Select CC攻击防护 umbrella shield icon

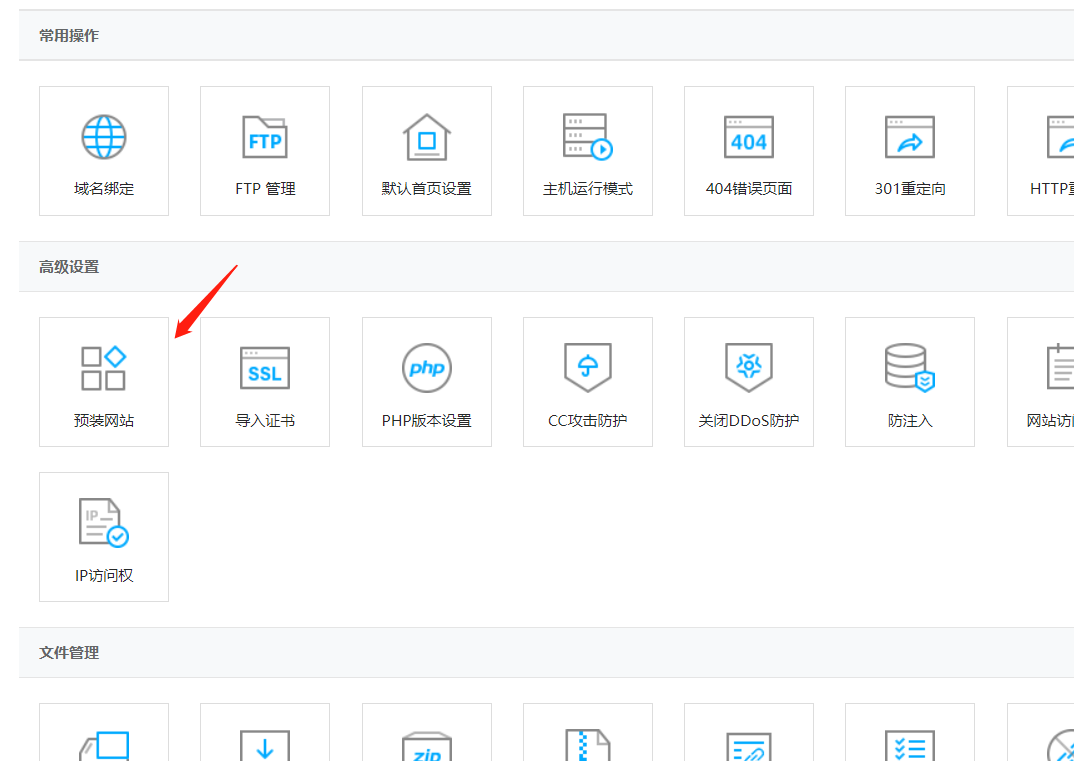(x=587, y=368)
